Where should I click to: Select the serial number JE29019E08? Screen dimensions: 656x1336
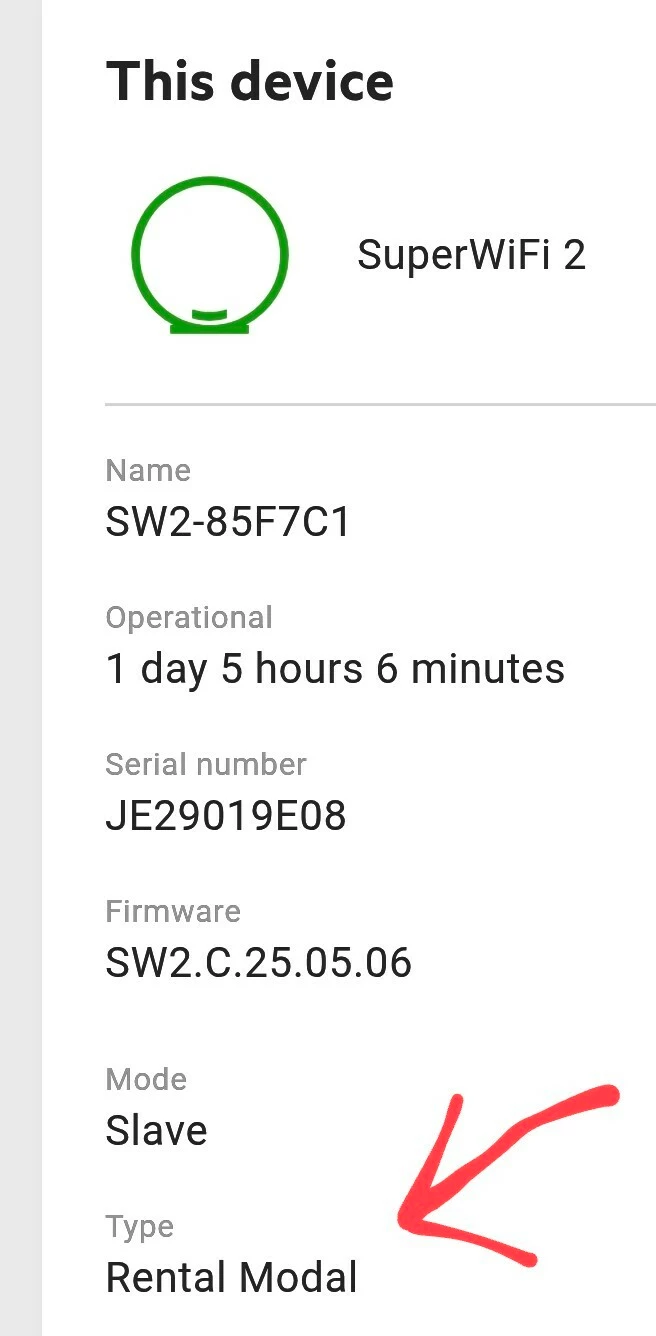[x=226, y=816]
